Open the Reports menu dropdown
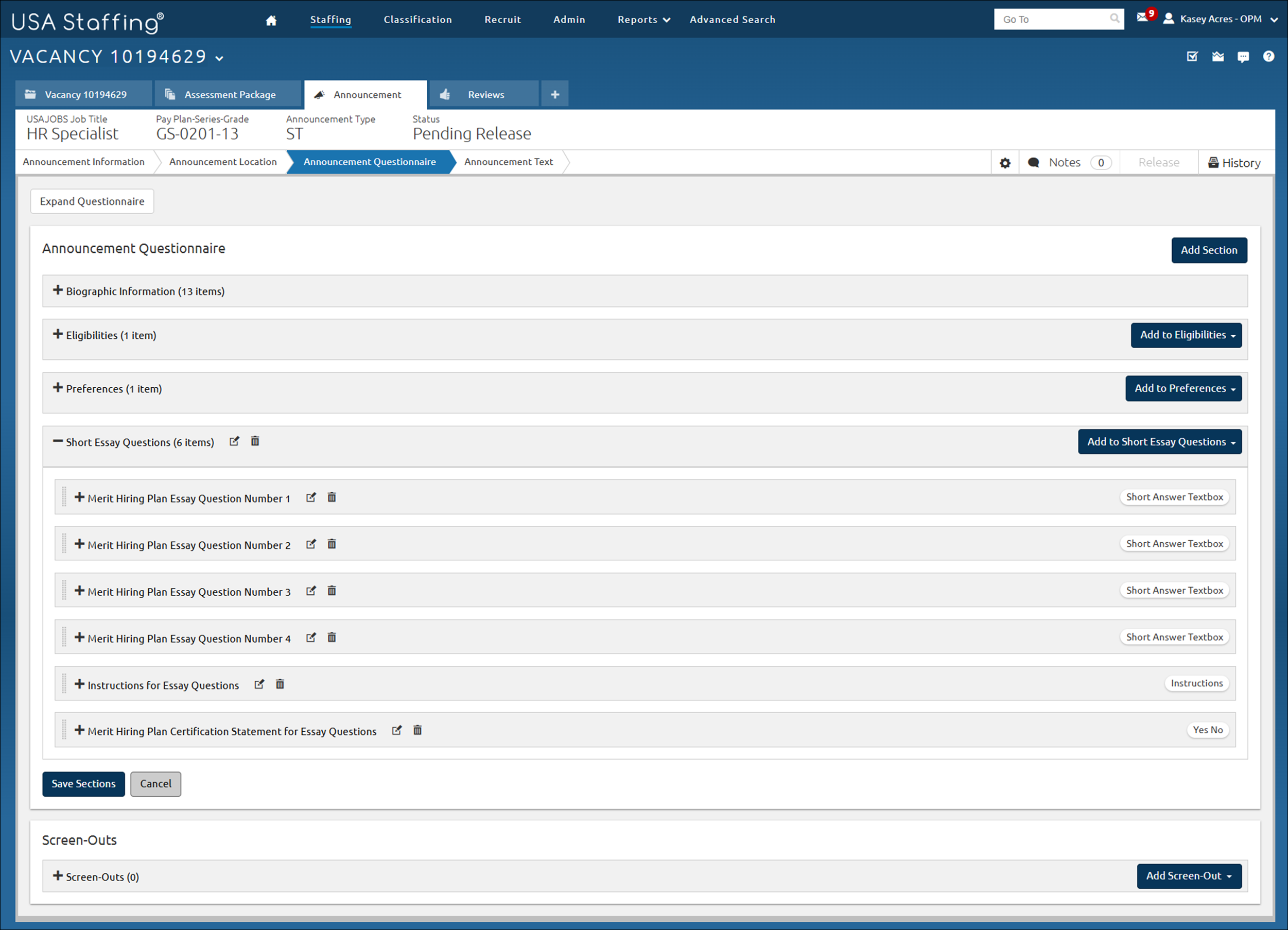This screenshot has width=1288, height=930. coord(643,20)
